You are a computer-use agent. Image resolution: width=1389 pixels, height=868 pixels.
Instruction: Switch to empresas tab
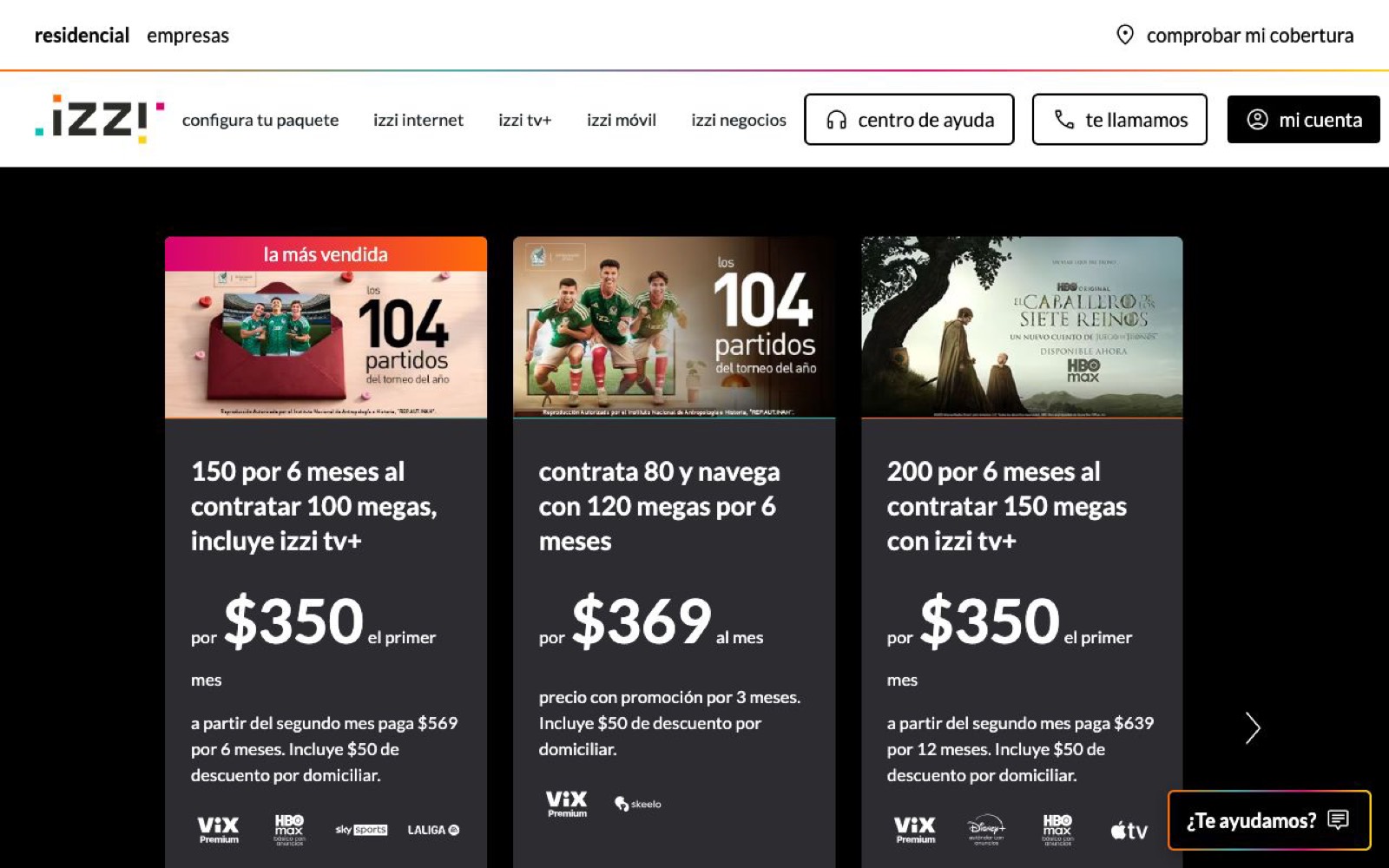tap(188, 36)
